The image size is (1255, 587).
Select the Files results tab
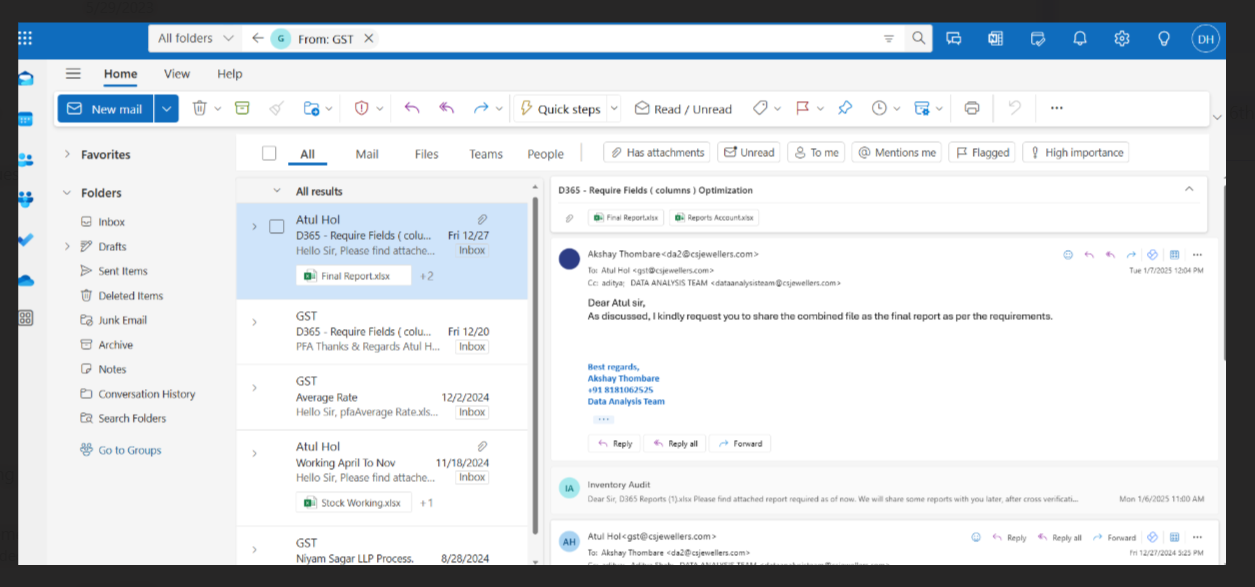(x=426, y=154)
